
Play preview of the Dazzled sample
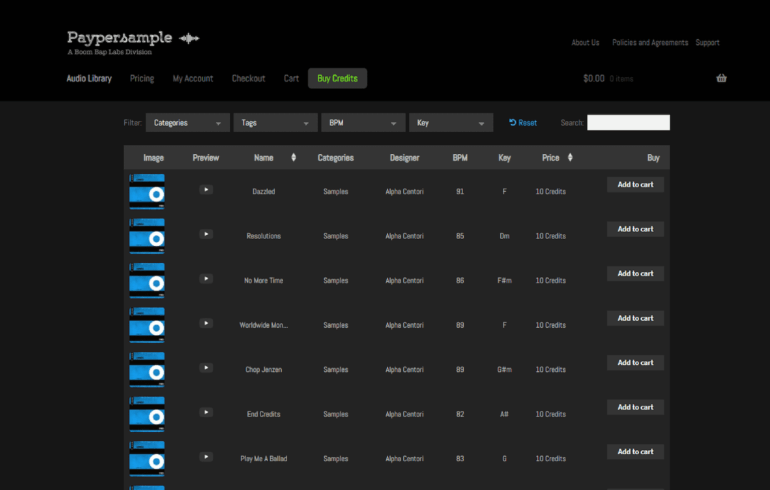[x=205, y=189]
